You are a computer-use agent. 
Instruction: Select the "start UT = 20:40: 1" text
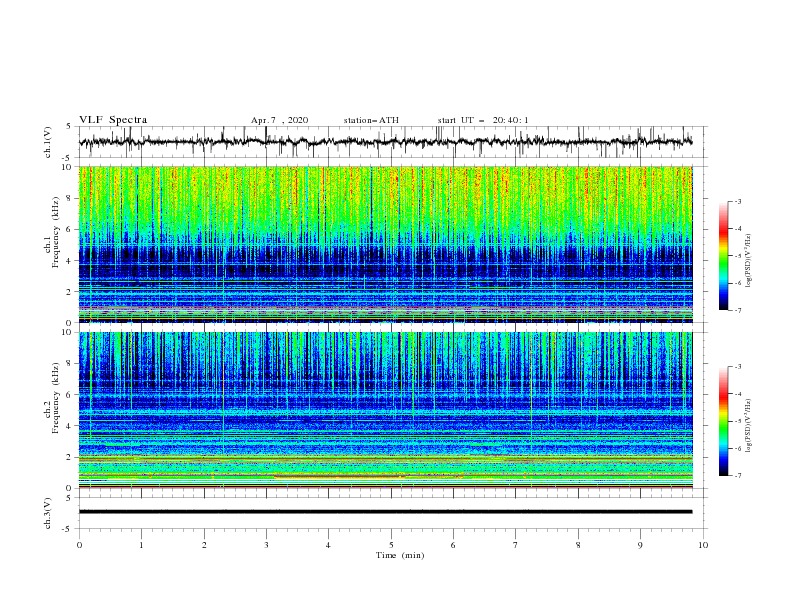(483, 120)
